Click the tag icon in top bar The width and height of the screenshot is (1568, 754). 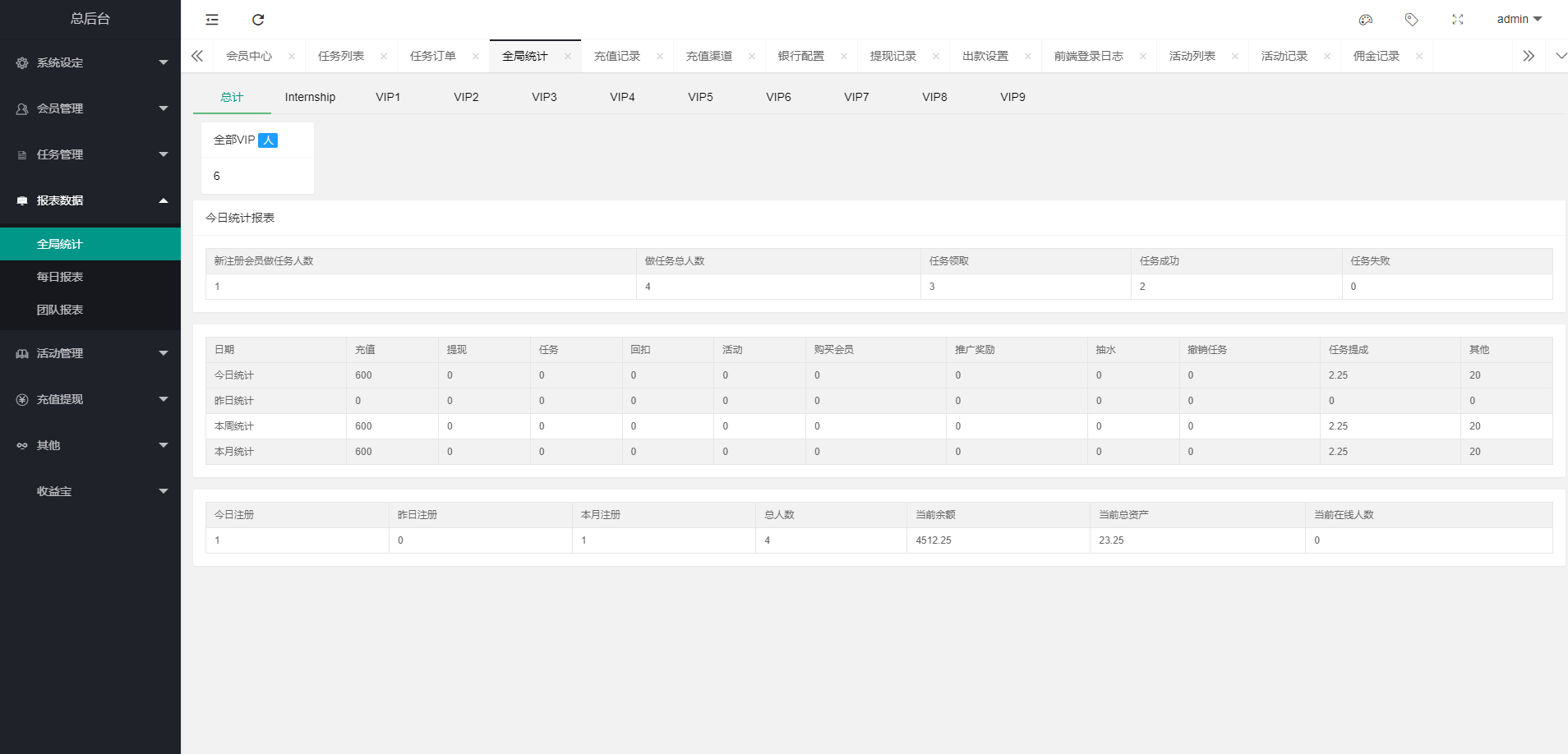[1413, 19]
